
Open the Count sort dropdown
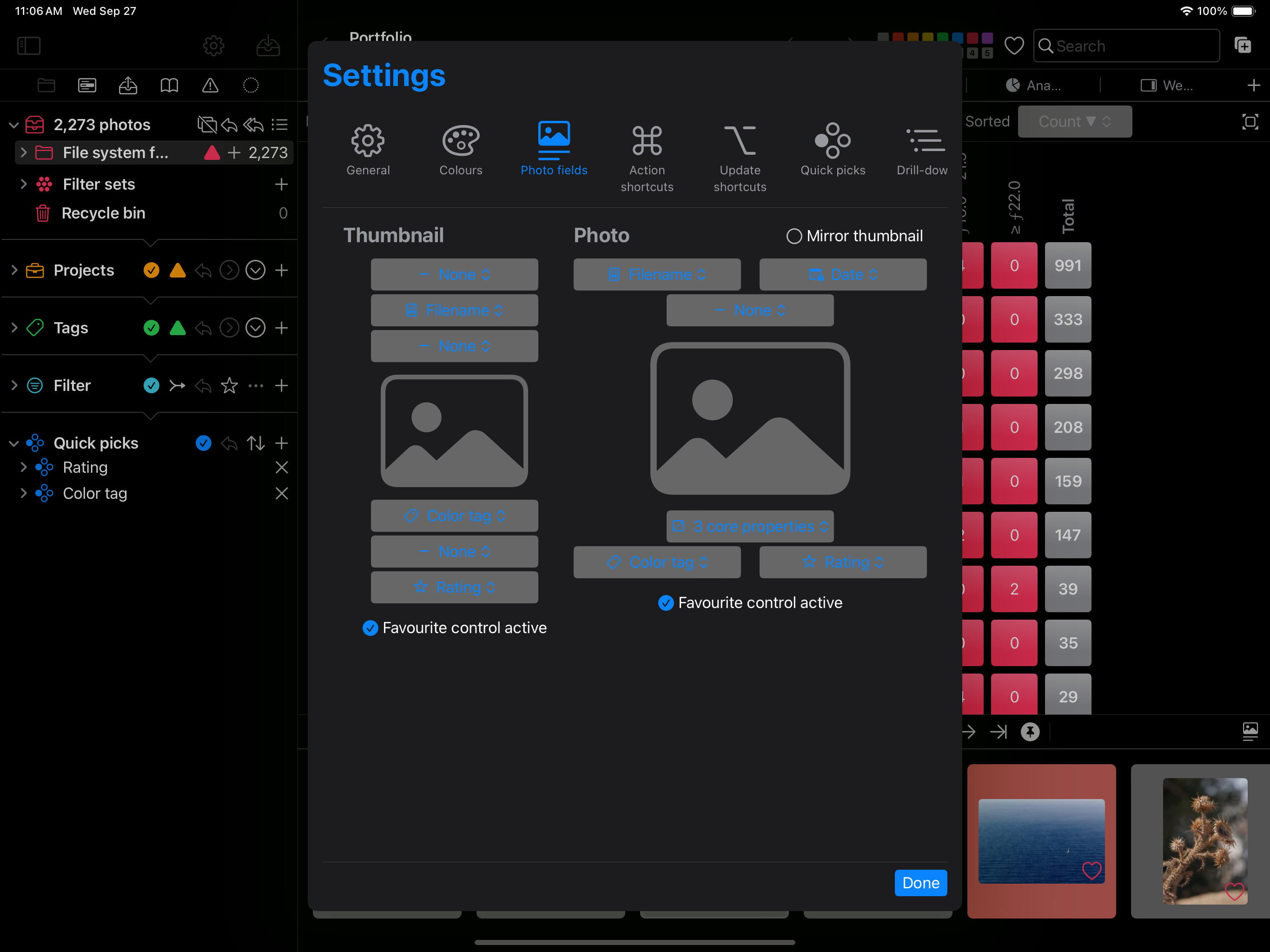(1075, 122)
